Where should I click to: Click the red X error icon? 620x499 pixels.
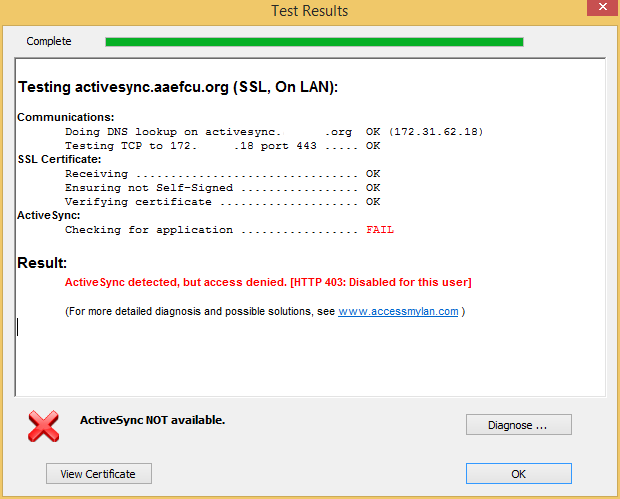pyautogui.click(x=43, y=426)
